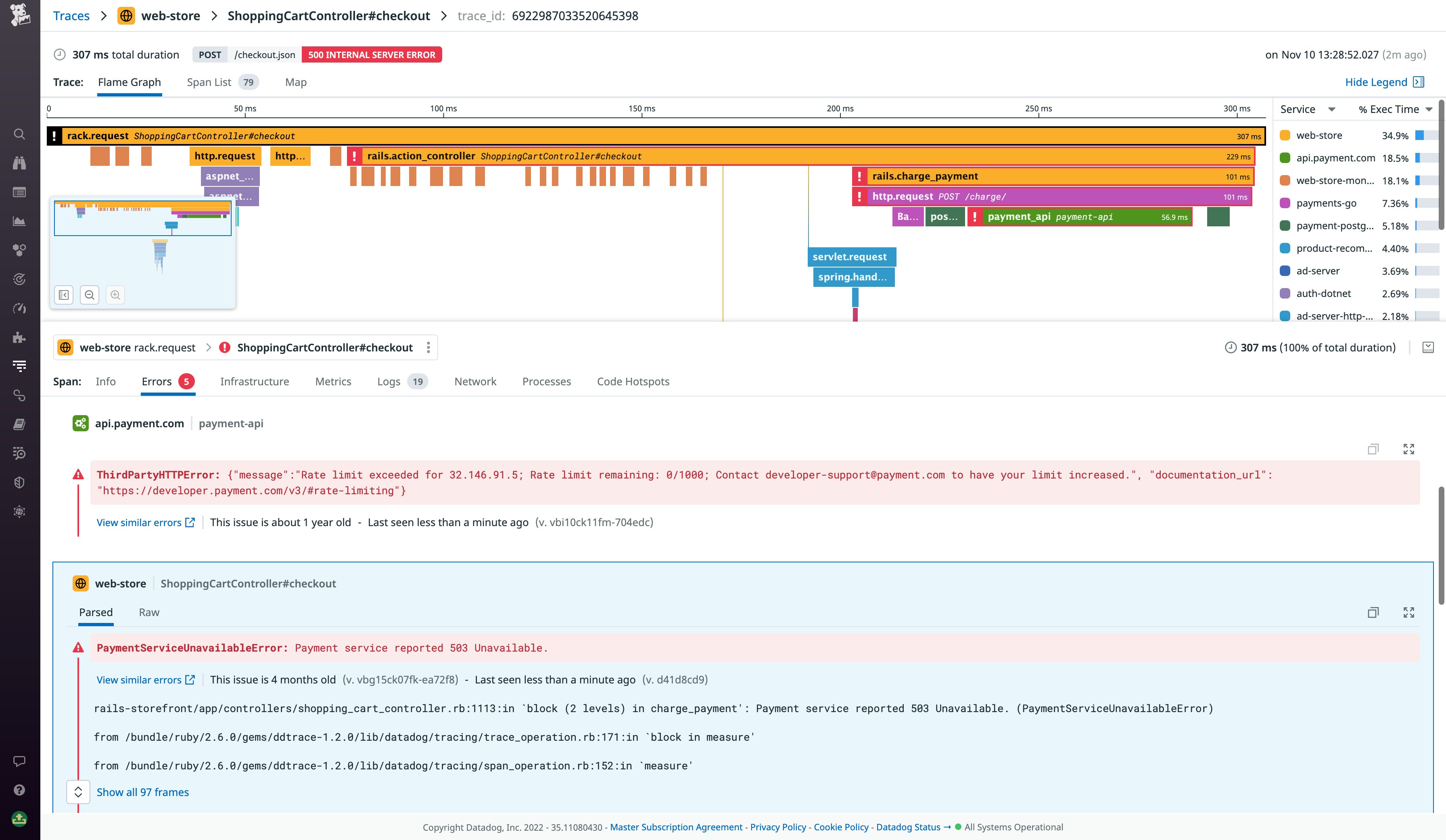Open the search magnifier in the left sidebar
Viewport: 1446px width, 840px height.
tap(19, 134)
